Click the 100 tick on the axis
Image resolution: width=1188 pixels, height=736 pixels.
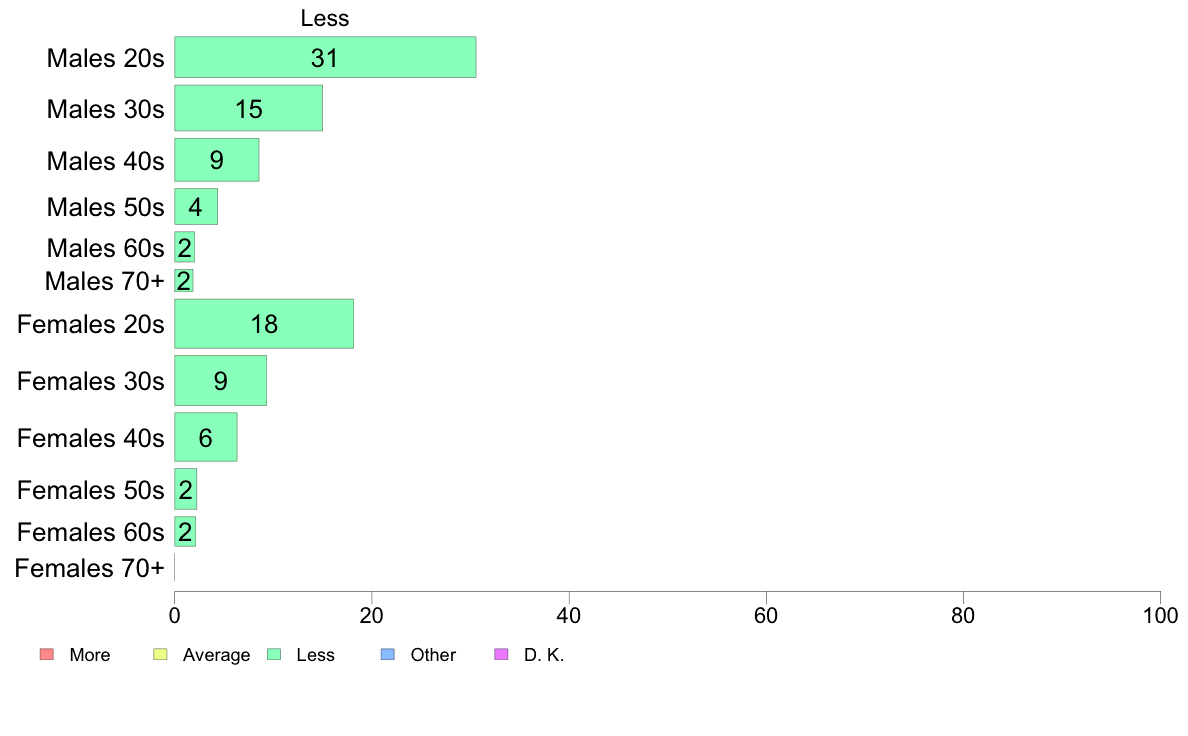[1160, 614]
